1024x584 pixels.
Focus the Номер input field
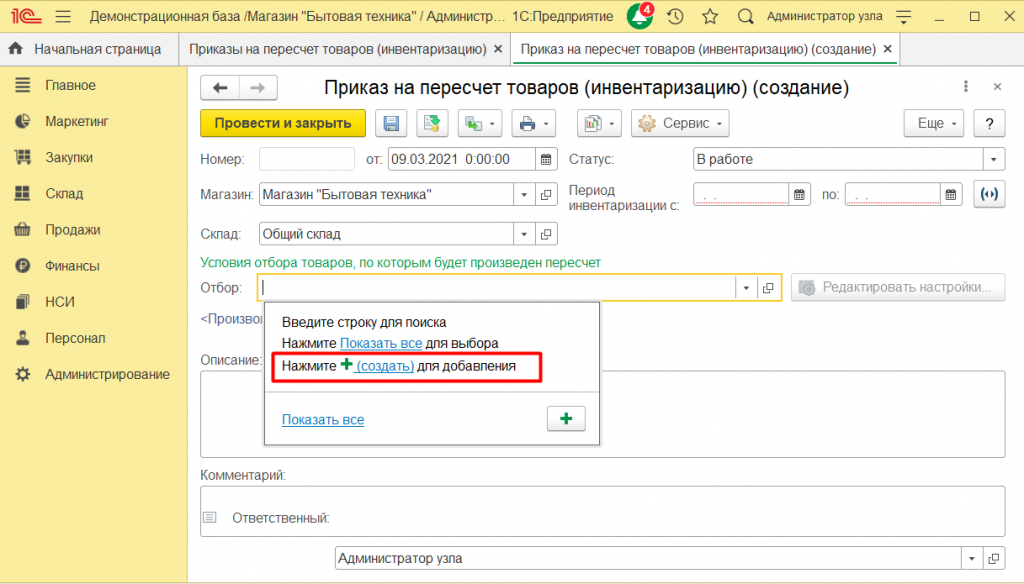pos(307,159)
